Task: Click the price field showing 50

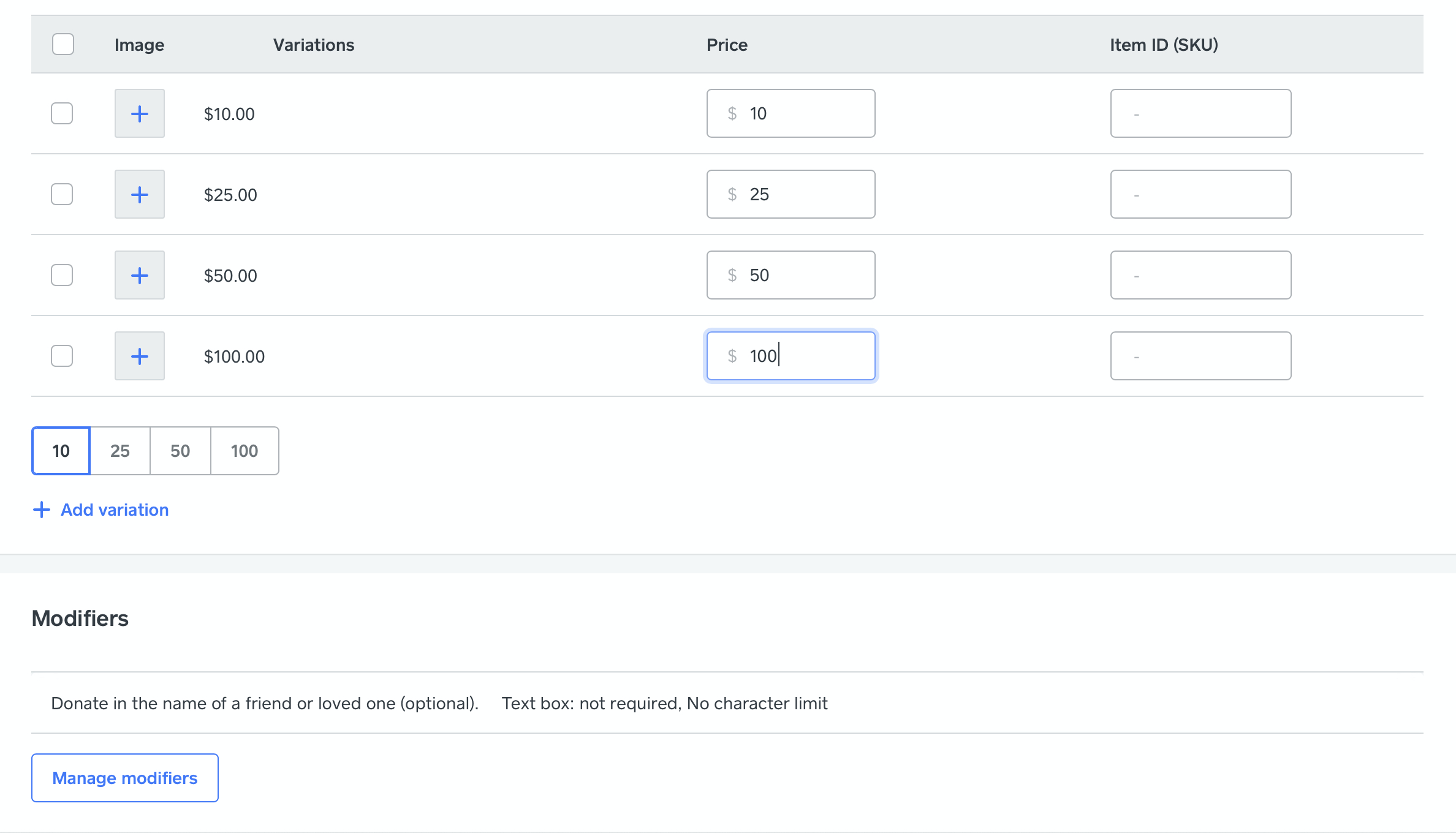Action: coord(791,275)
